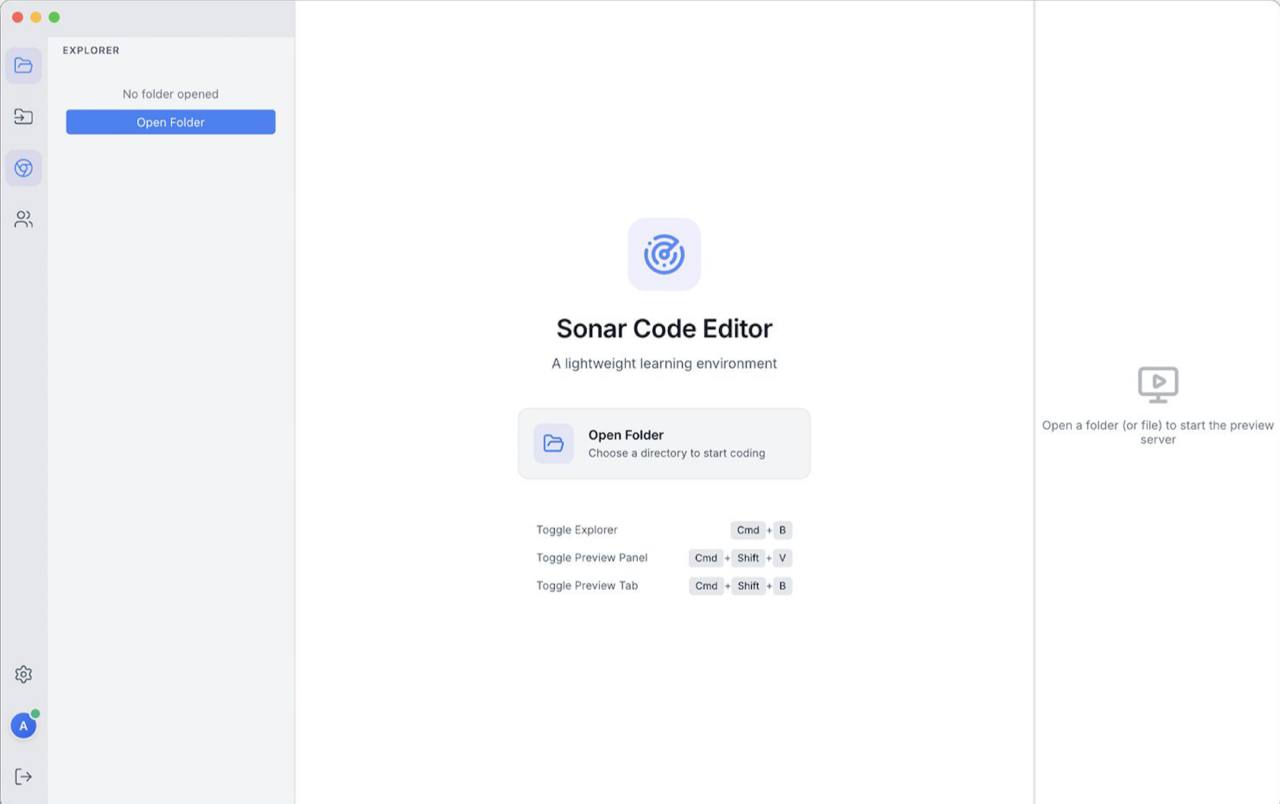This screenshot has width=1280, height=804.
Task: Click the folder icon inside the welcome card
Action: click(553, 443)
